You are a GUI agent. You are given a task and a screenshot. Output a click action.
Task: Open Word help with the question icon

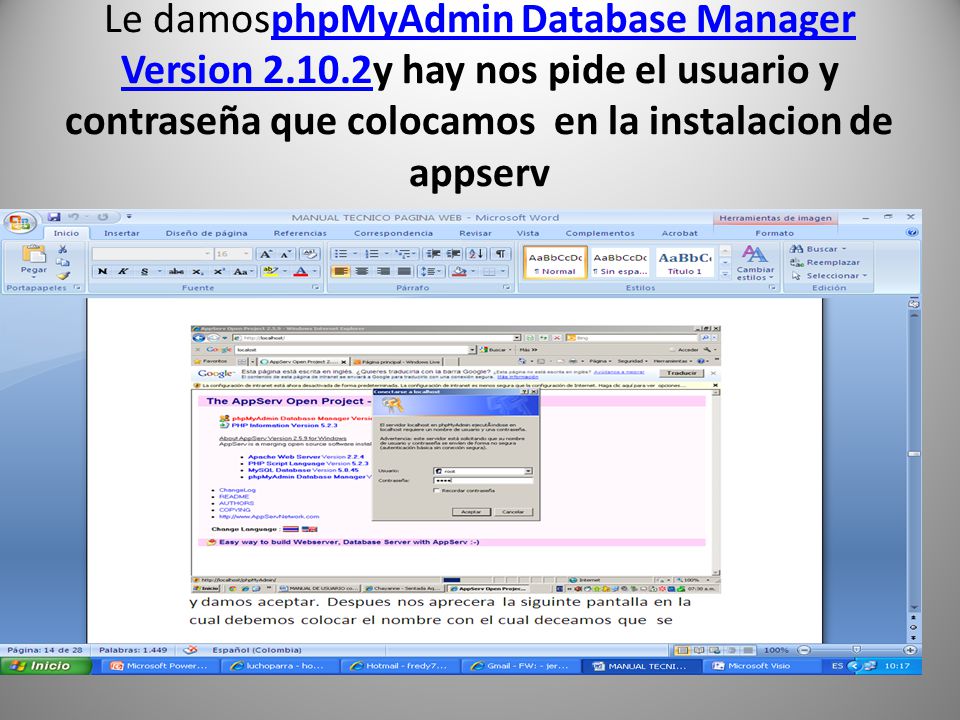912,233
